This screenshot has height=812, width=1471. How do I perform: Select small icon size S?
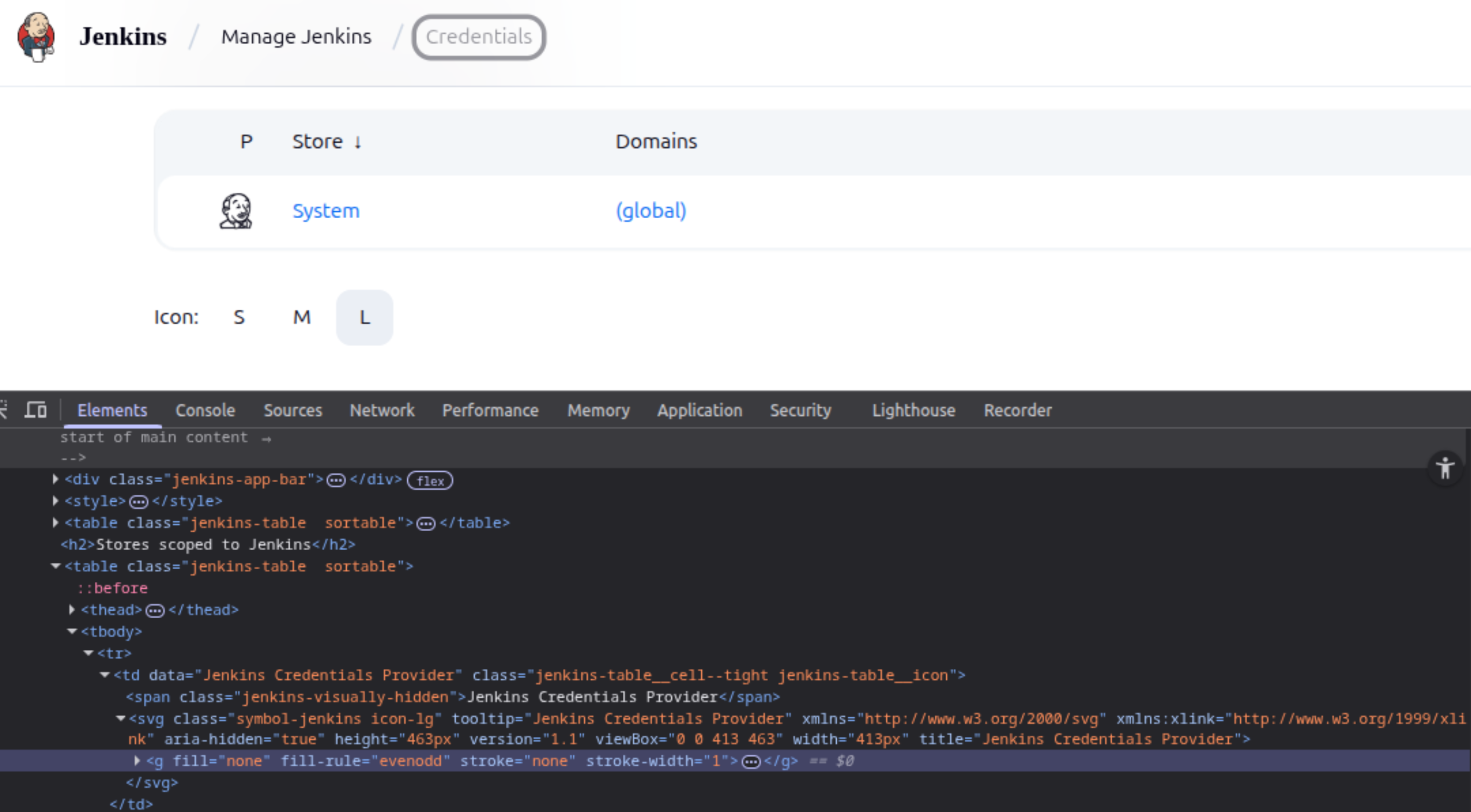point(239,317)
